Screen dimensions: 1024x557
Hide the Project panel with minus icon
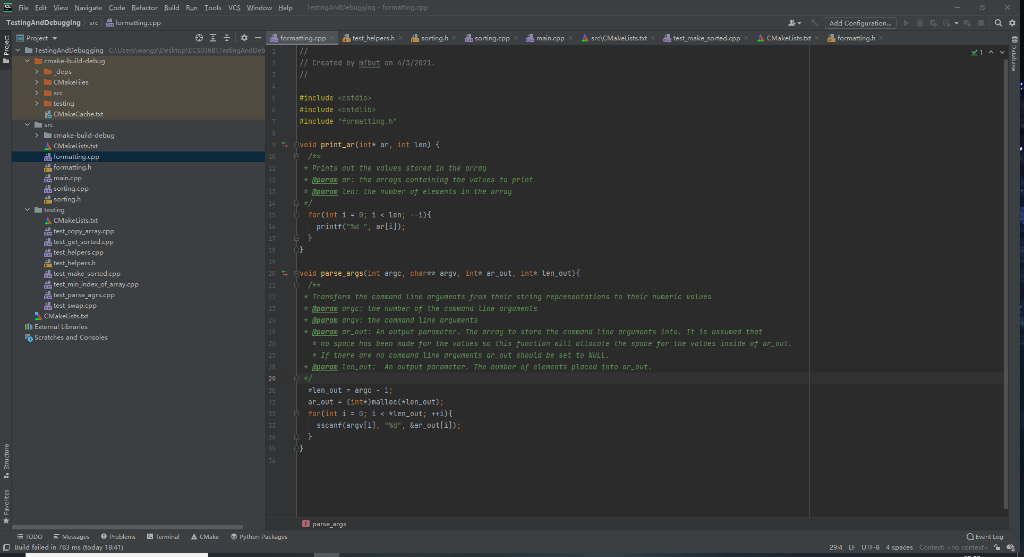[257, 38]
